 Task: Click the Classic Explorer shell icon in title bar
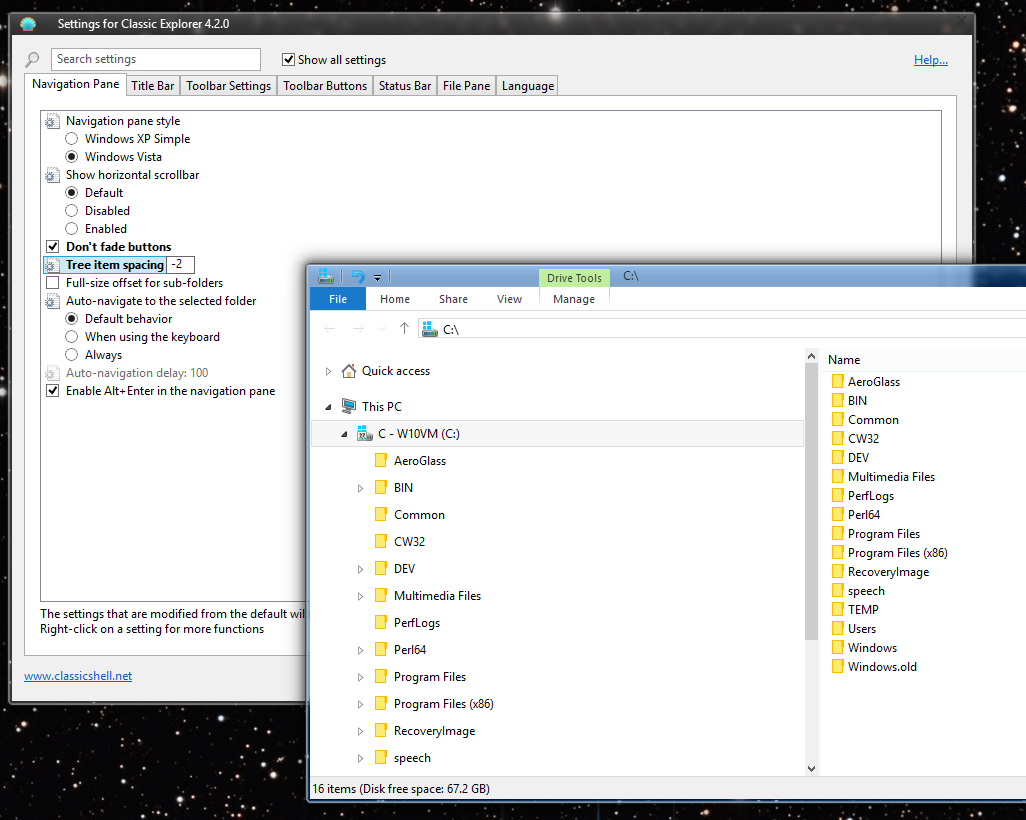point(27,24)
